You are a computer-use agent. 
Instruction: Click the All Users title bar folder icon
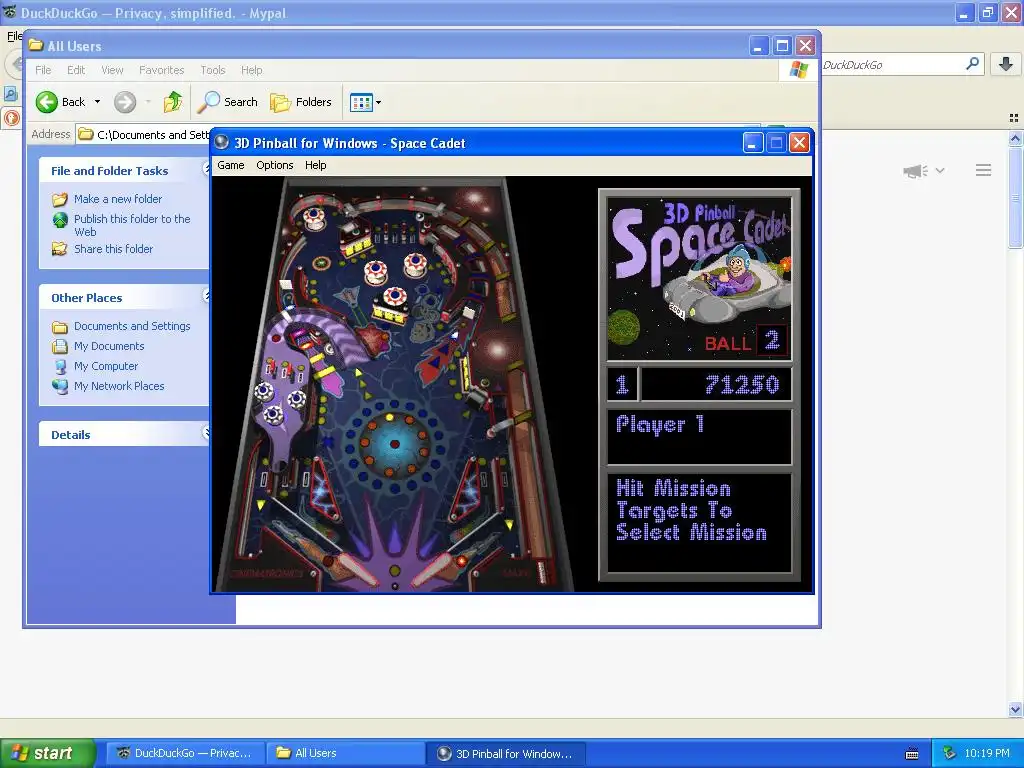point(36,46)
